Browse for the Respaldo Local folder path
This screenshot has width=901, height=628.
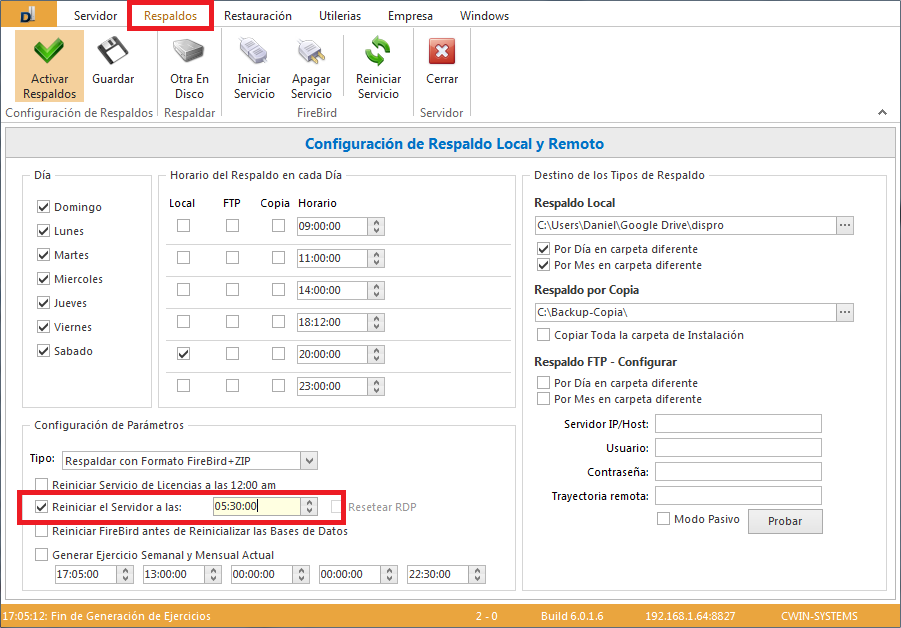click(x=845, y=226)
